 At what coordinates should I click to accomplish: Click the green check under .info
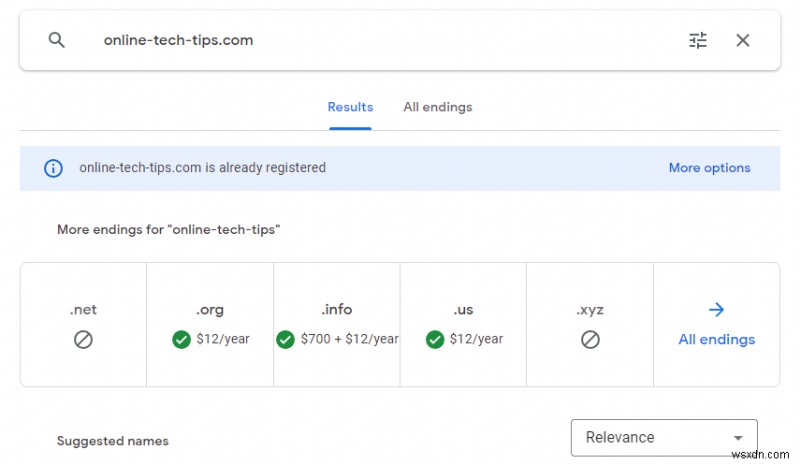click(285, 339)
